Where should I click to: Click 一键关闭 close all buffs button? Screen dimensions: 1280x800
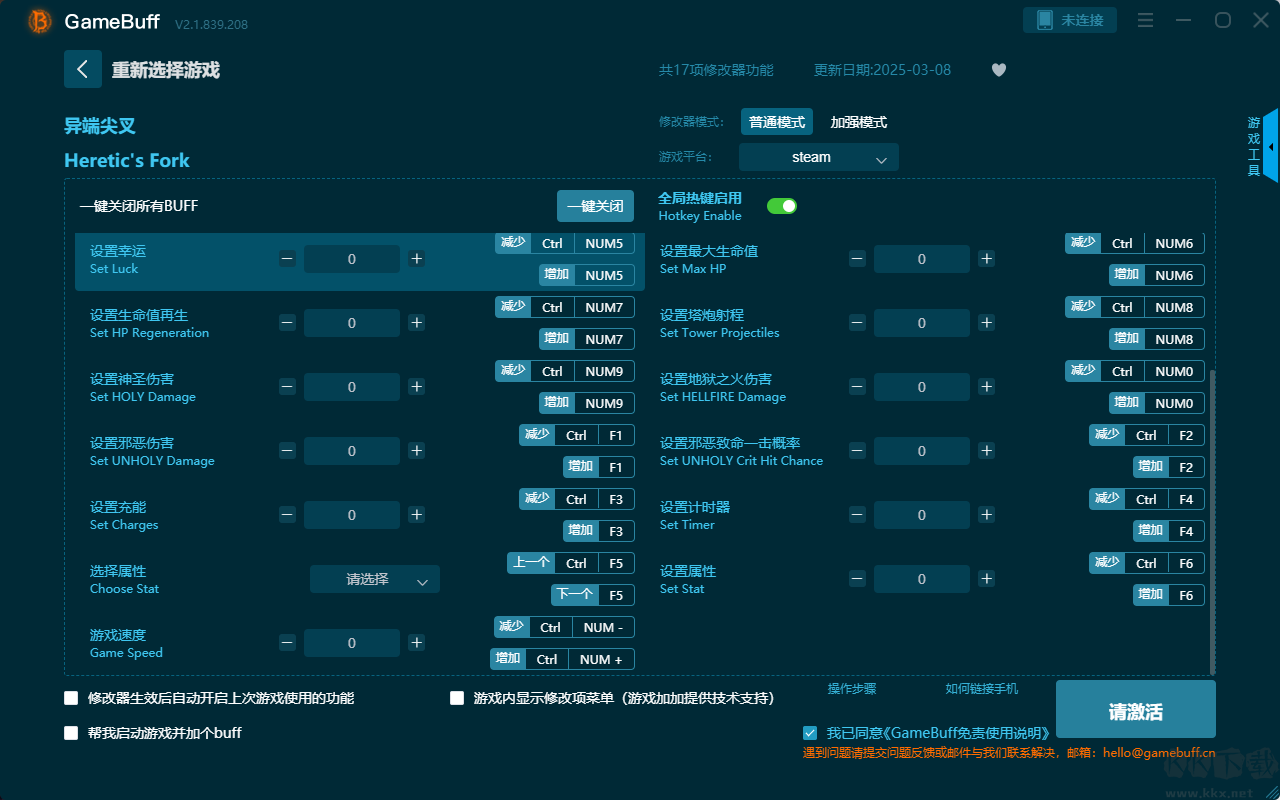[596, 206]
